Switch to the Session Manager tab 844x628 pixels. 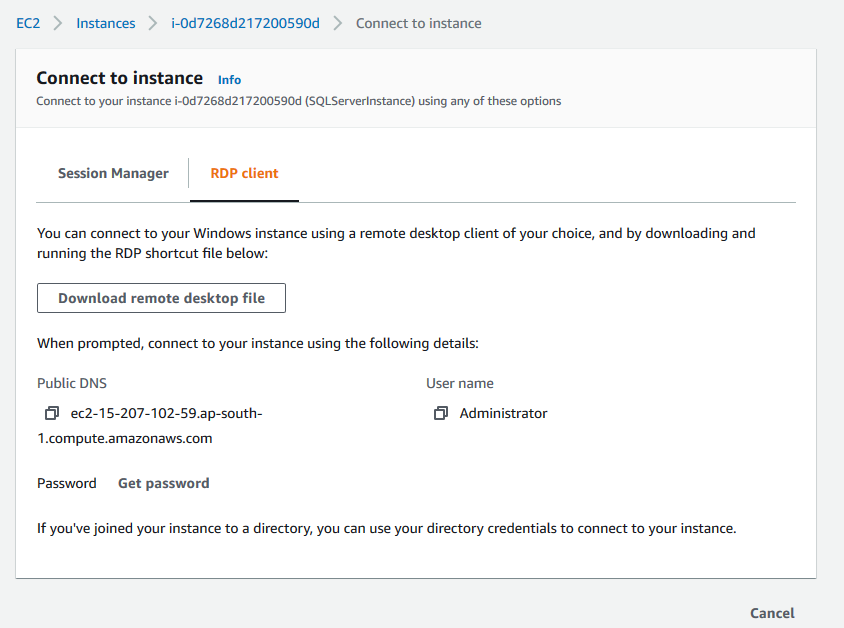click(113, 173)
